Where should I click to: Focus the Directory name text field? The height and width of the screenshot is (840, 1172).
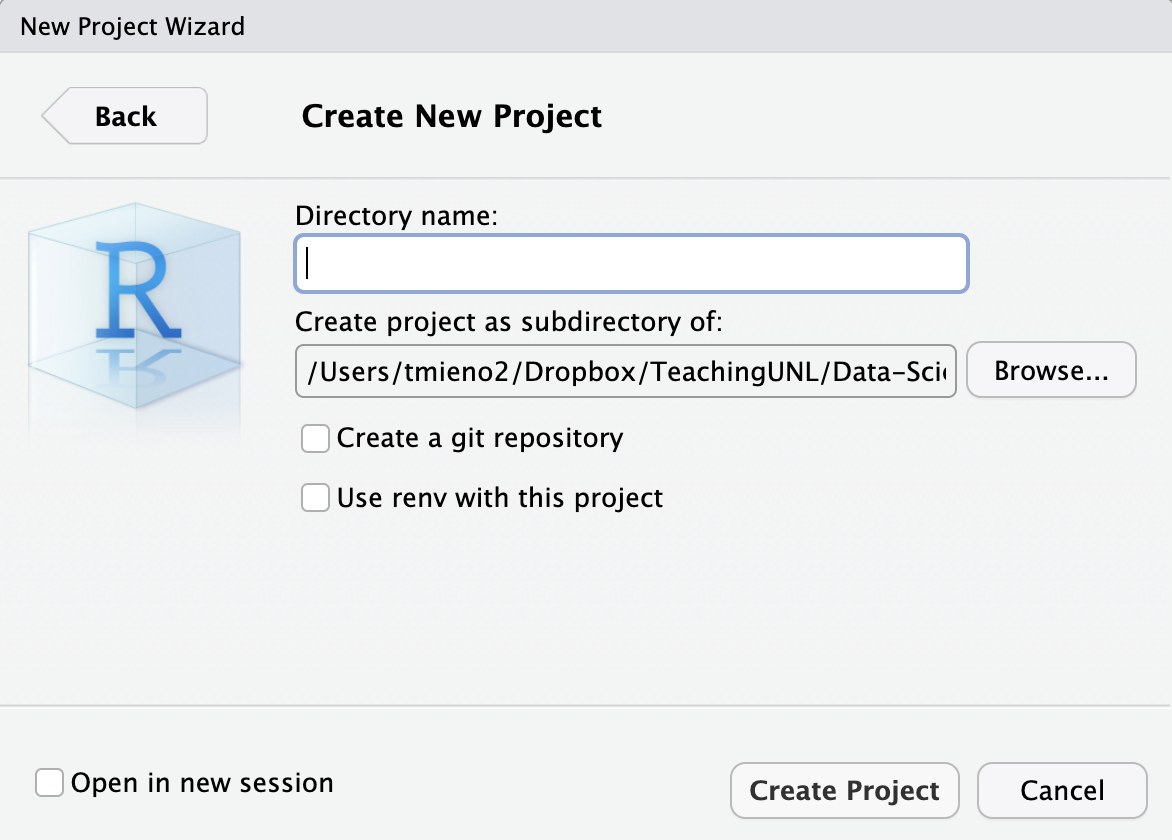[631, 264]
